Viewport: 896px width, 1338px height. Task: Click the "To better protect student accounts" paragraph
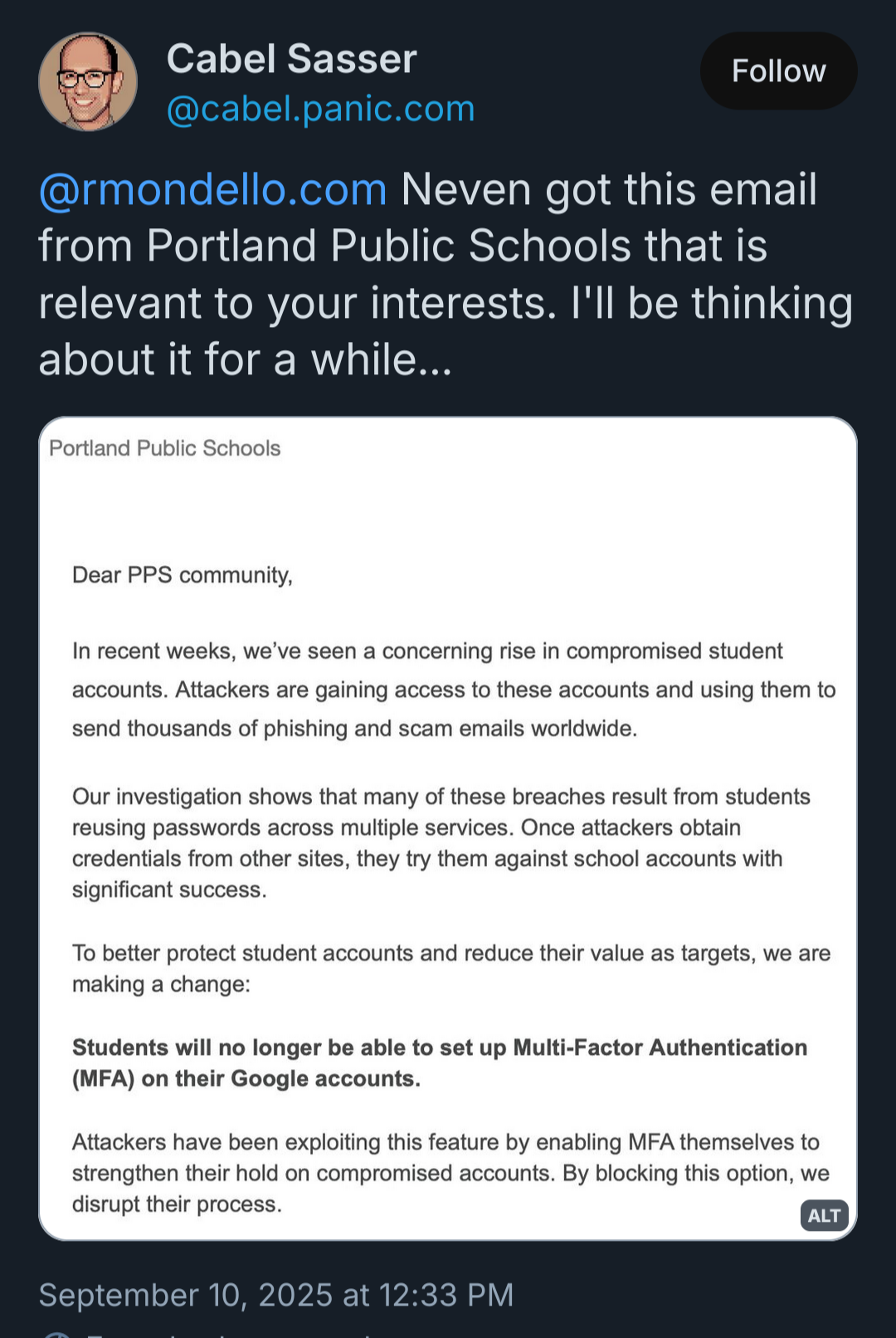450,969
